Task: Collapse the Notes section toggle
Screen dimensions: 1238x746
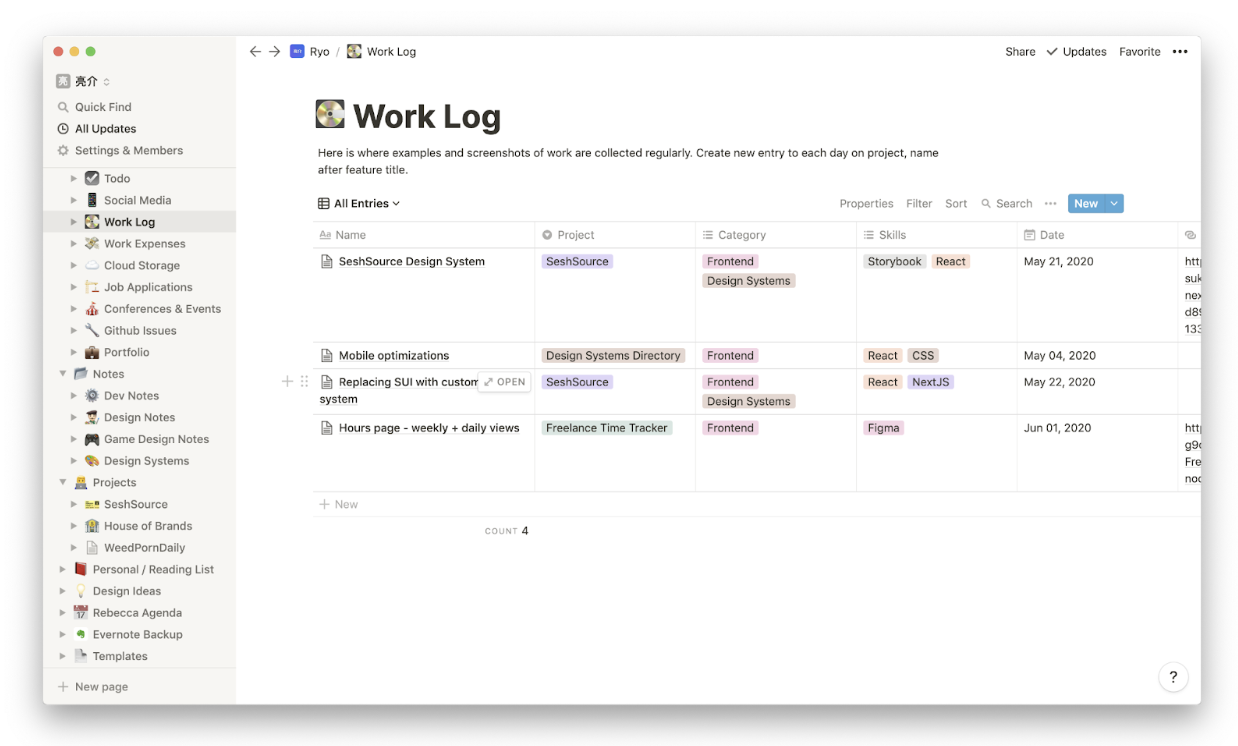Action: (62, 374)
